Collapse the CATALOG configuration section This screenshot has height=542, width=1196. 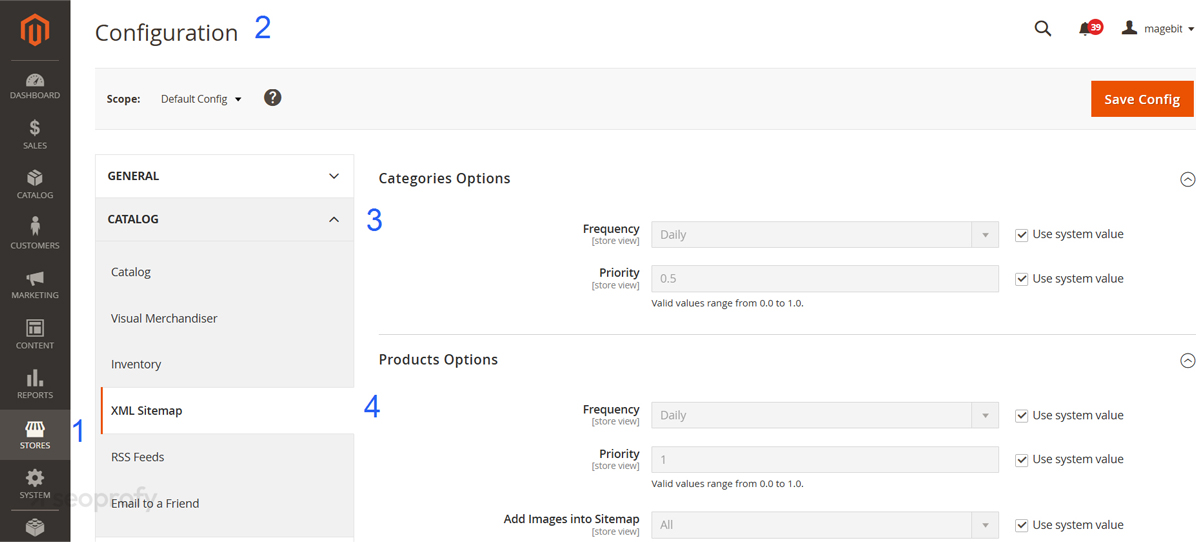224,220
